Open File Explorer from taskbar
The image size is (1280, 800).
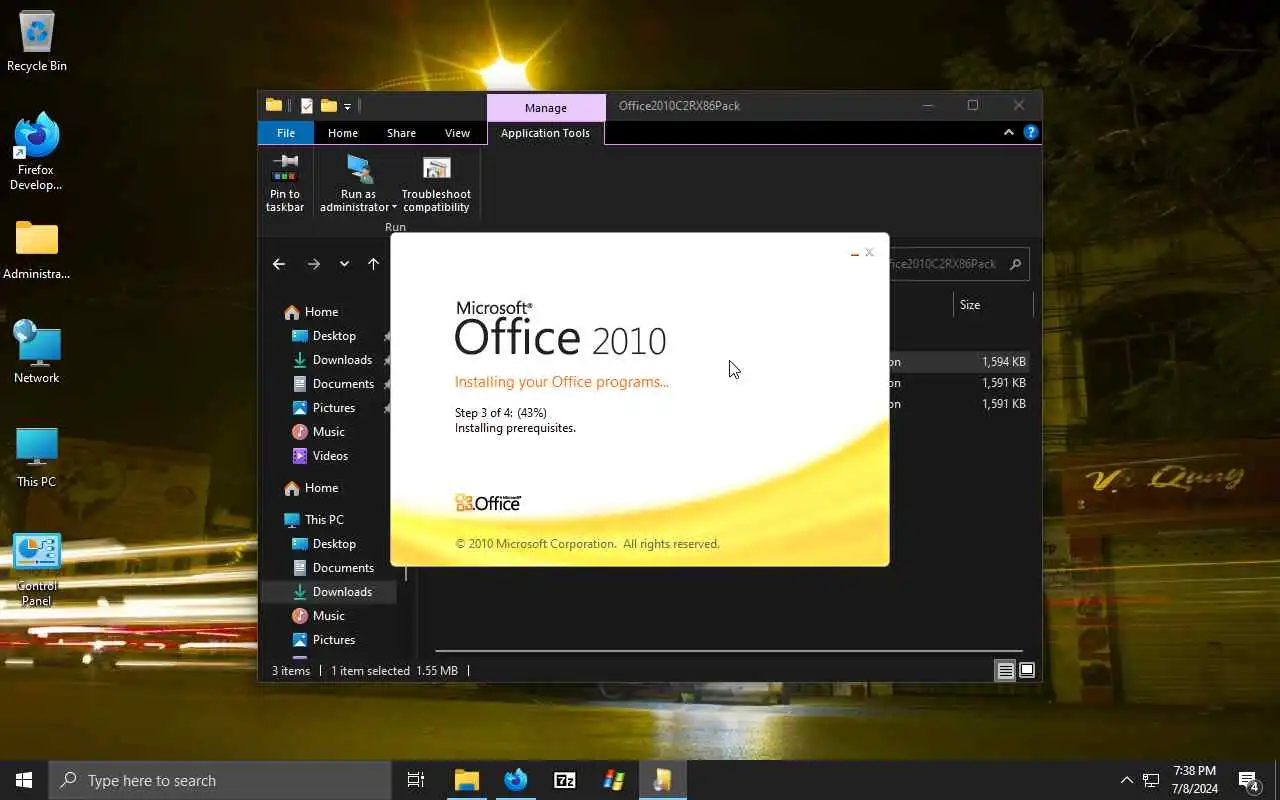[467, 780]
